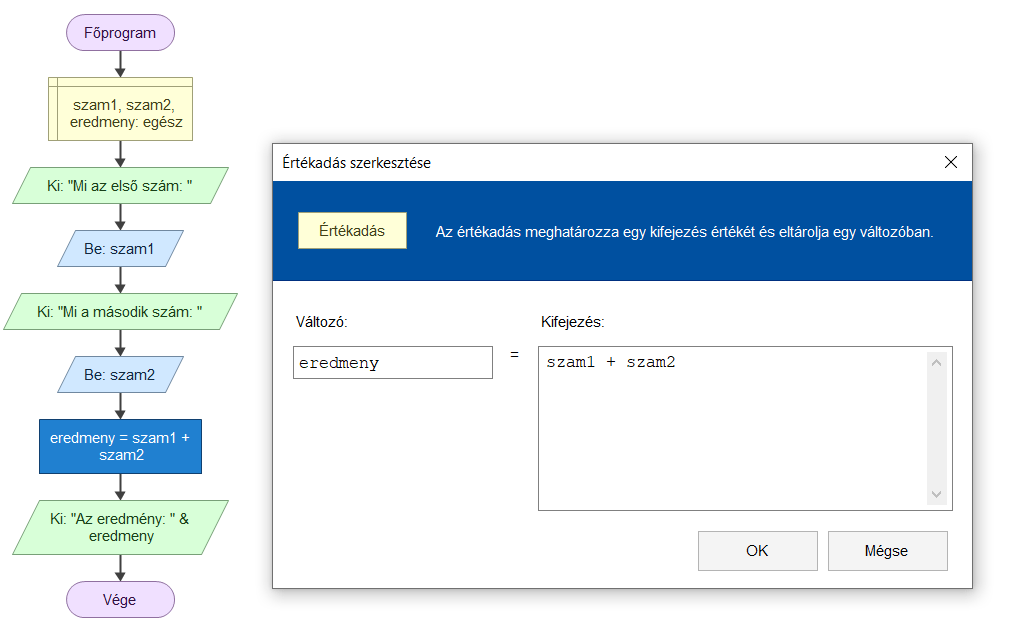Cancel the dialog with Mégse
Image resolution: width=1010 pixels, height=642 pixels.
[888, 551]
